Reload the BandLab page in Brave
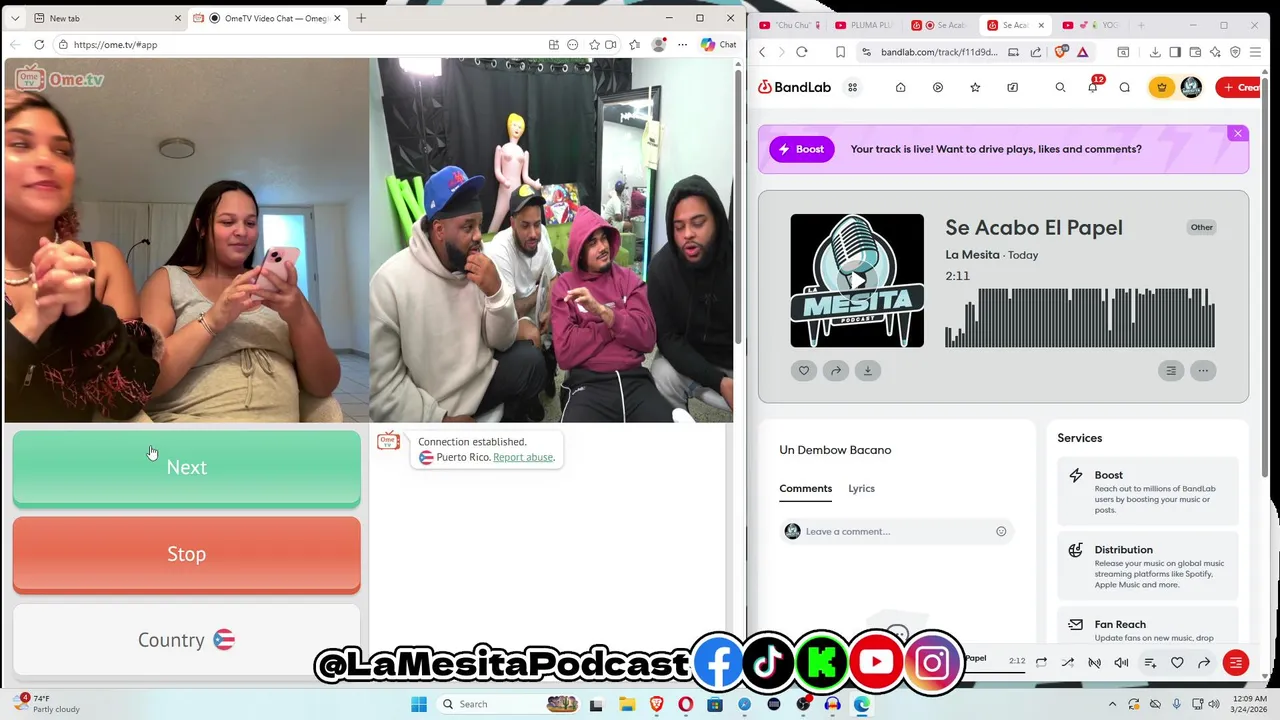Image resolution: width=1280 pixels, height=720 pixels. (x=802, y=52)
